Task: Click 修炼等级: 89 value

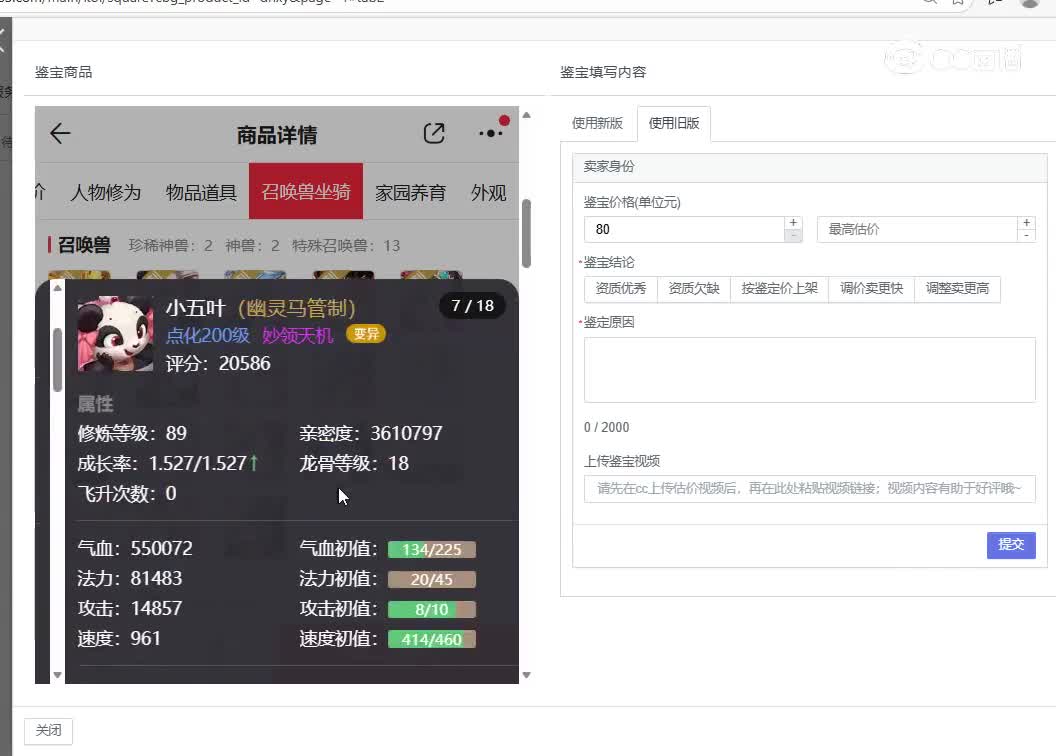Action: [x=132, y=434]
